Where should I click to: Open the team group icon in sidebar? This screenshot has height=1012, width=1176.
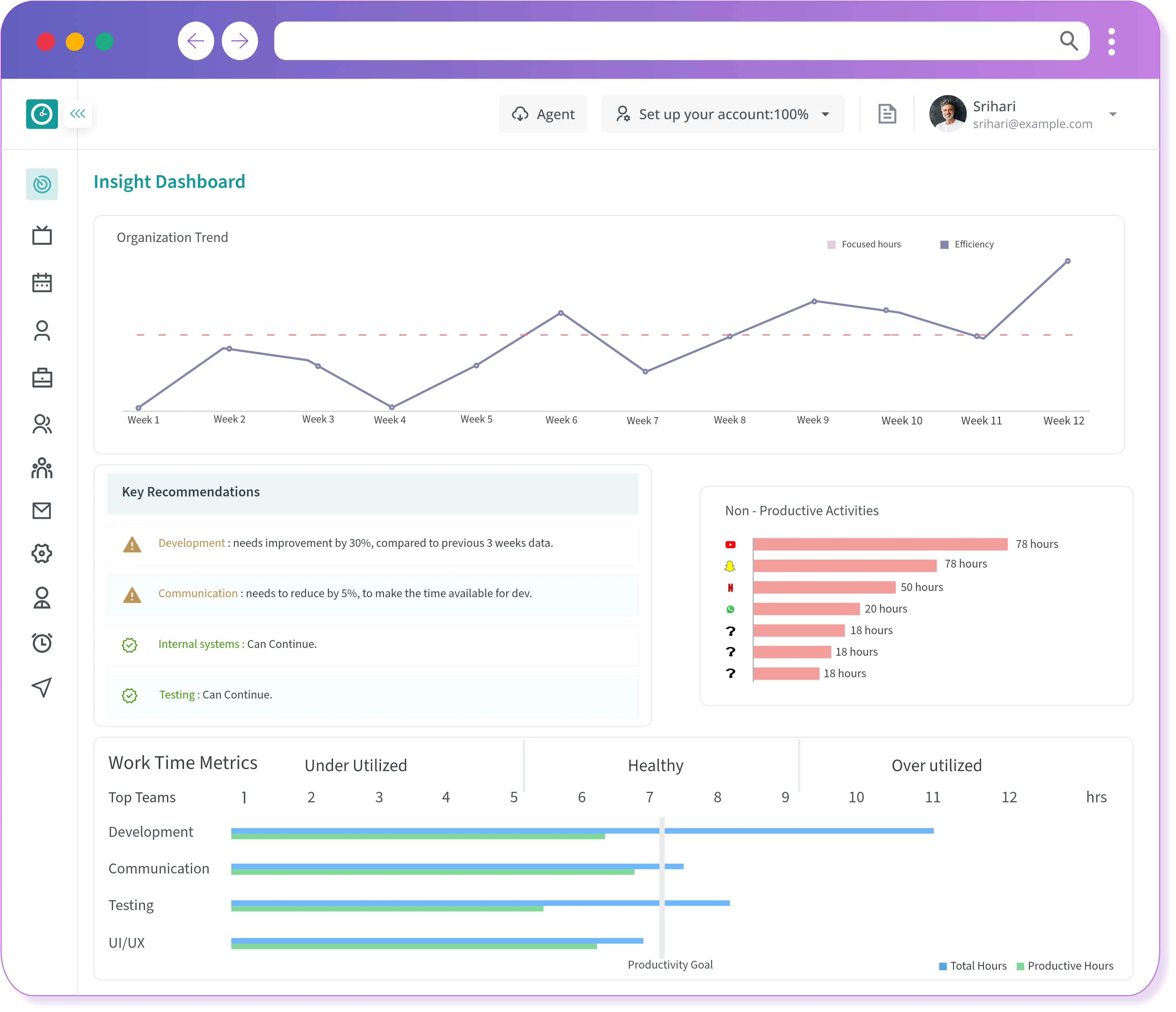pos(41,468)
